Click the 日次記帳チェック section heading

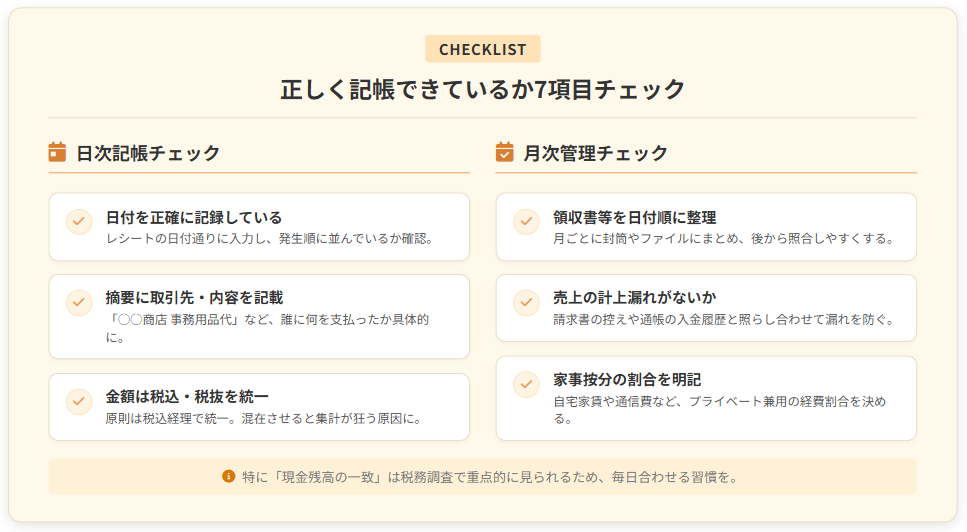point(148,153)
